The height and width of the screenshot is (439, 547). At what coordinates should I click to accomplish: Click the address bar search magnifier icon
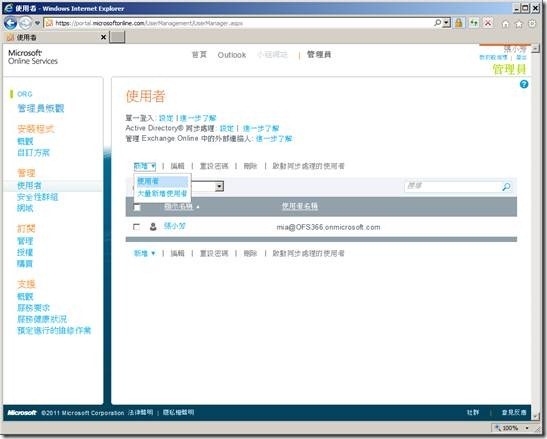point(437,23)
